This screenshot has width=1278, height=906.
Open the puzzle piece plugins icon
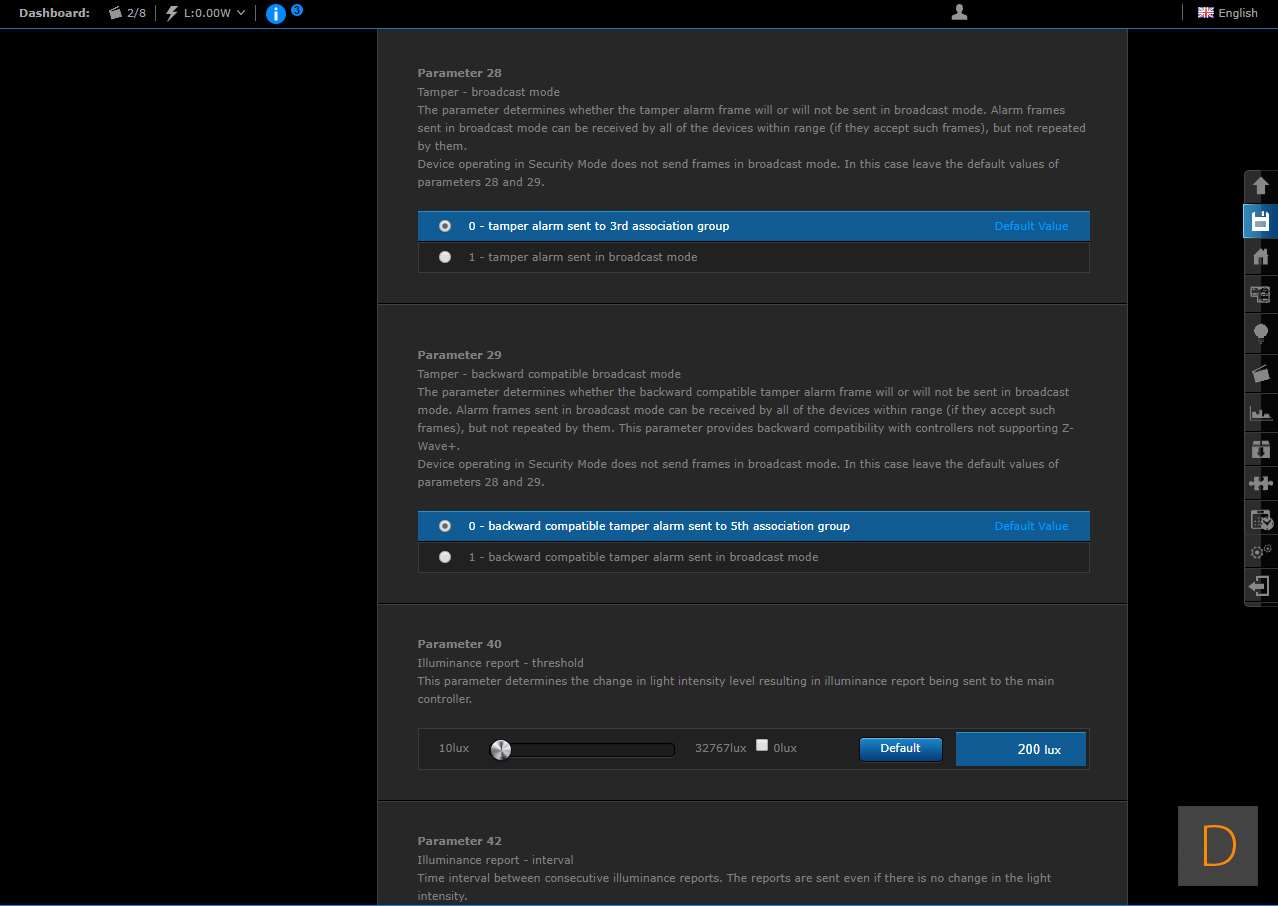pyautogui.click(x=1260, y=484)
